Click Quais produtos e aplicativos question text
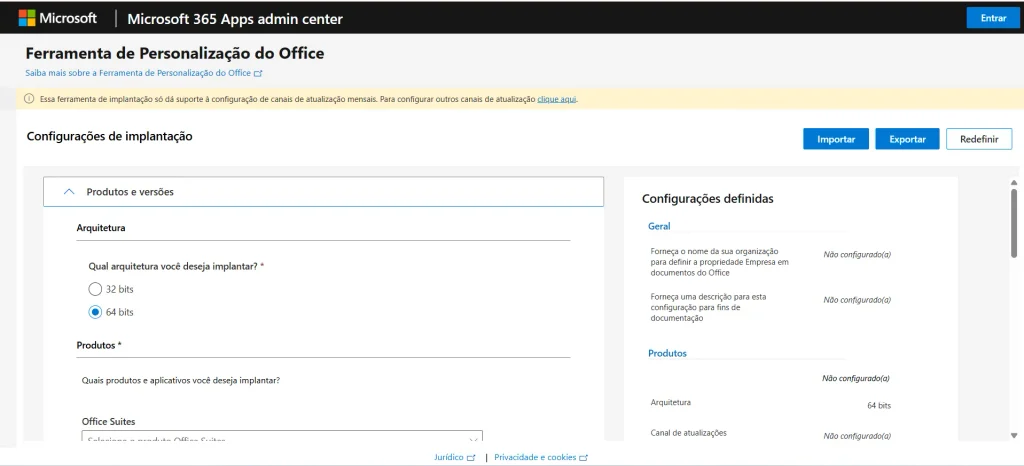Screen dimensions: 1024x466 [x=181, y=379]
